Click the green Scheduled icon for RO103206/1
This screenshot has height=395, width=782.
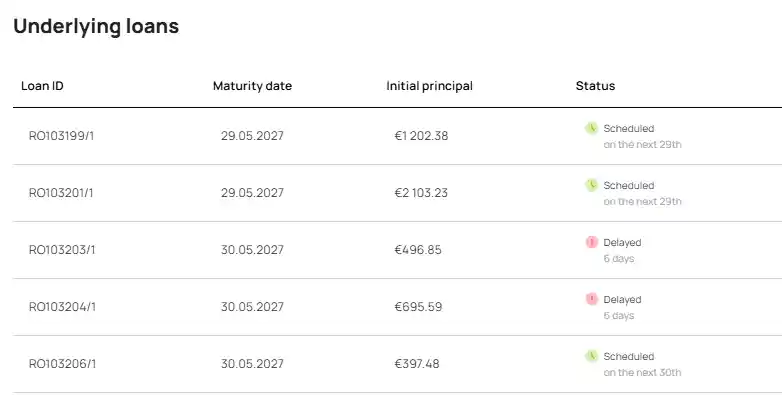(591, 356)
